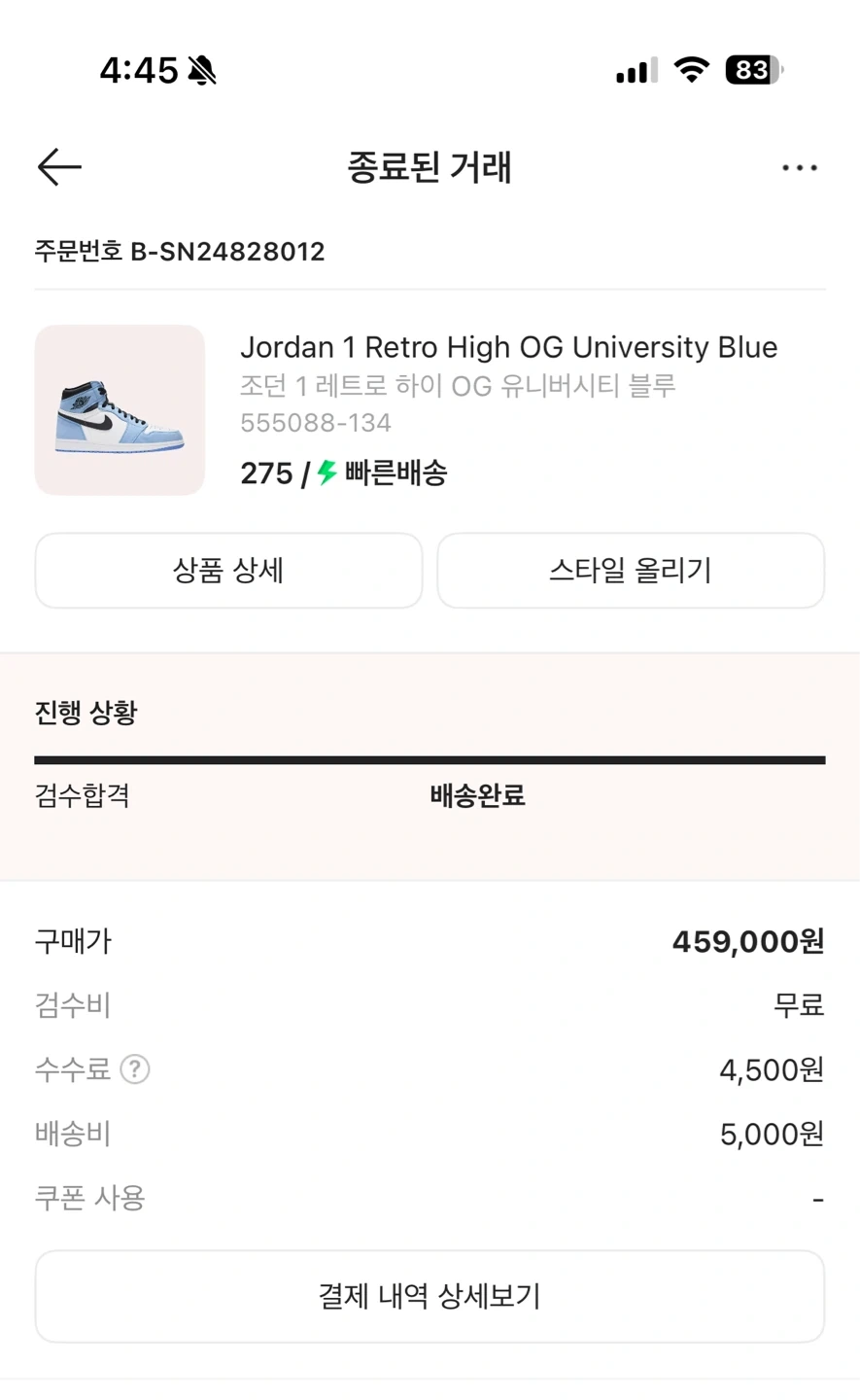860x1400 pixels.
Task: Tap the Jordan 1 Retro High OG title
Action: tap(508, 347)
